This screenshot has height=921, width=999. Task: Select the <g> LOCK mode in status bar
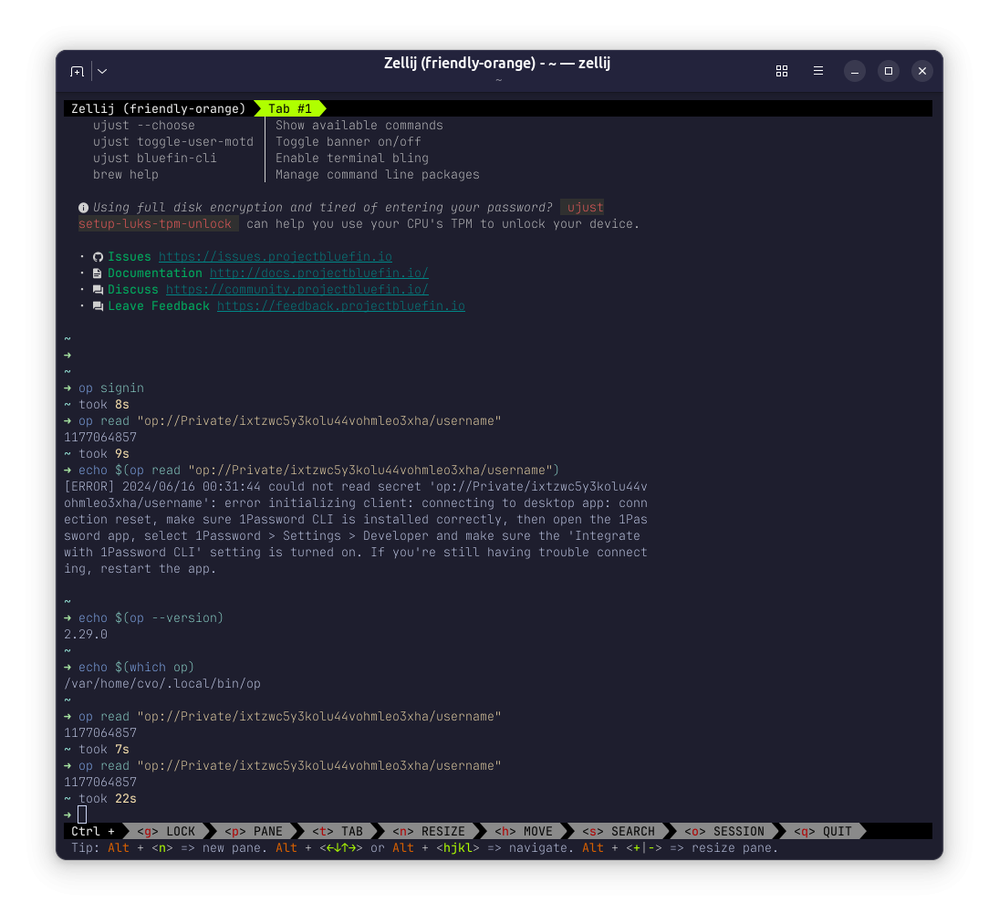pos(166,831)
